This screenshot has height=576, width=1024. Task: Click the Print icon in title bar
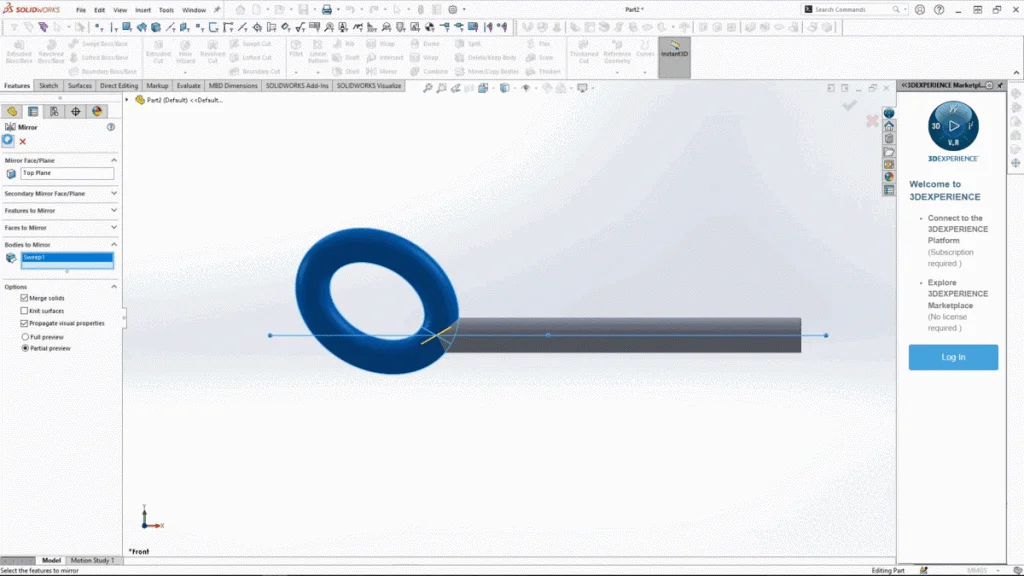(x=327, y=10)
